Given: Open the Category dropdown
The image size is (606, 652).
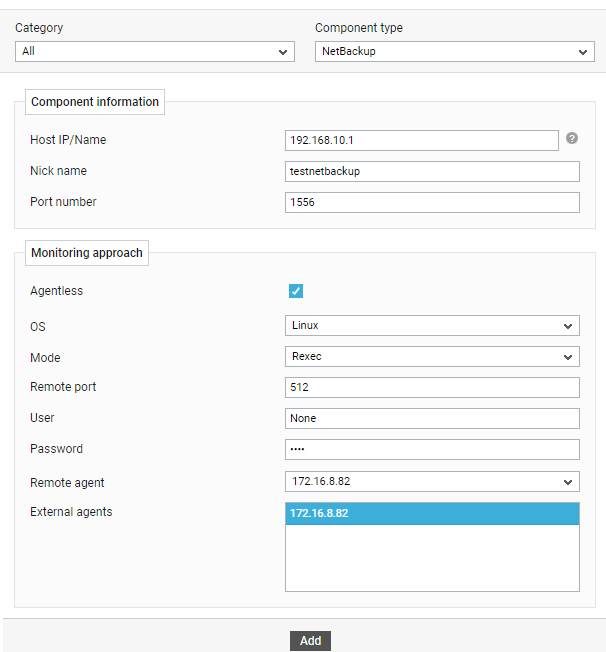Looking at the screenshot, I should (x=155, y=52).
